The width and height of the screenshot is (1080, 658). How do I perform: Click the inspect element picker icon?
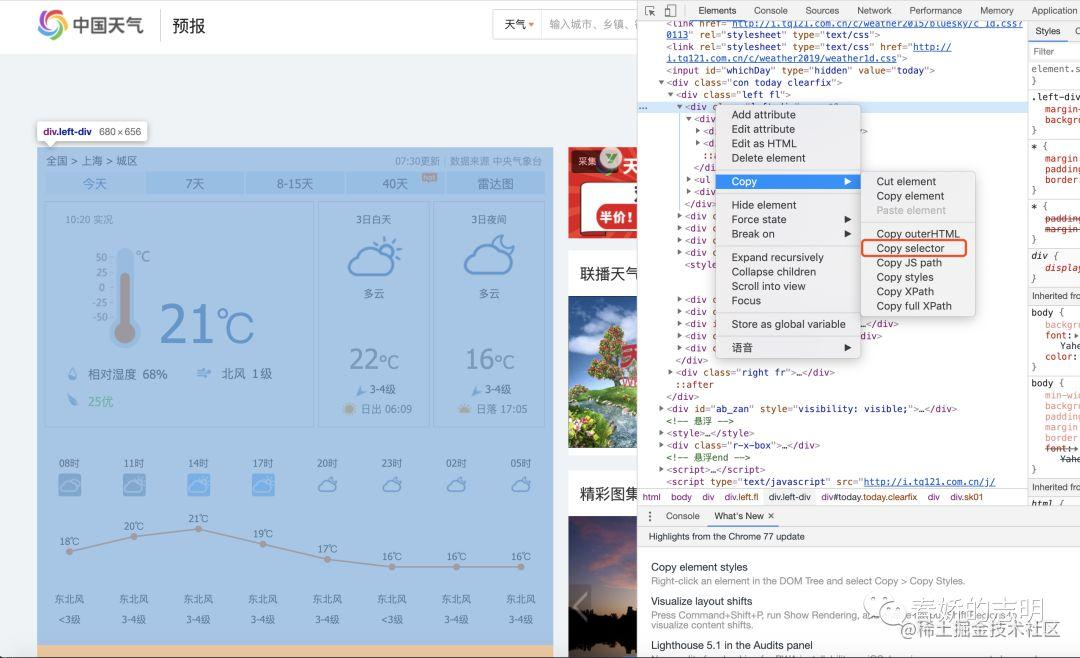coord(650,11)
